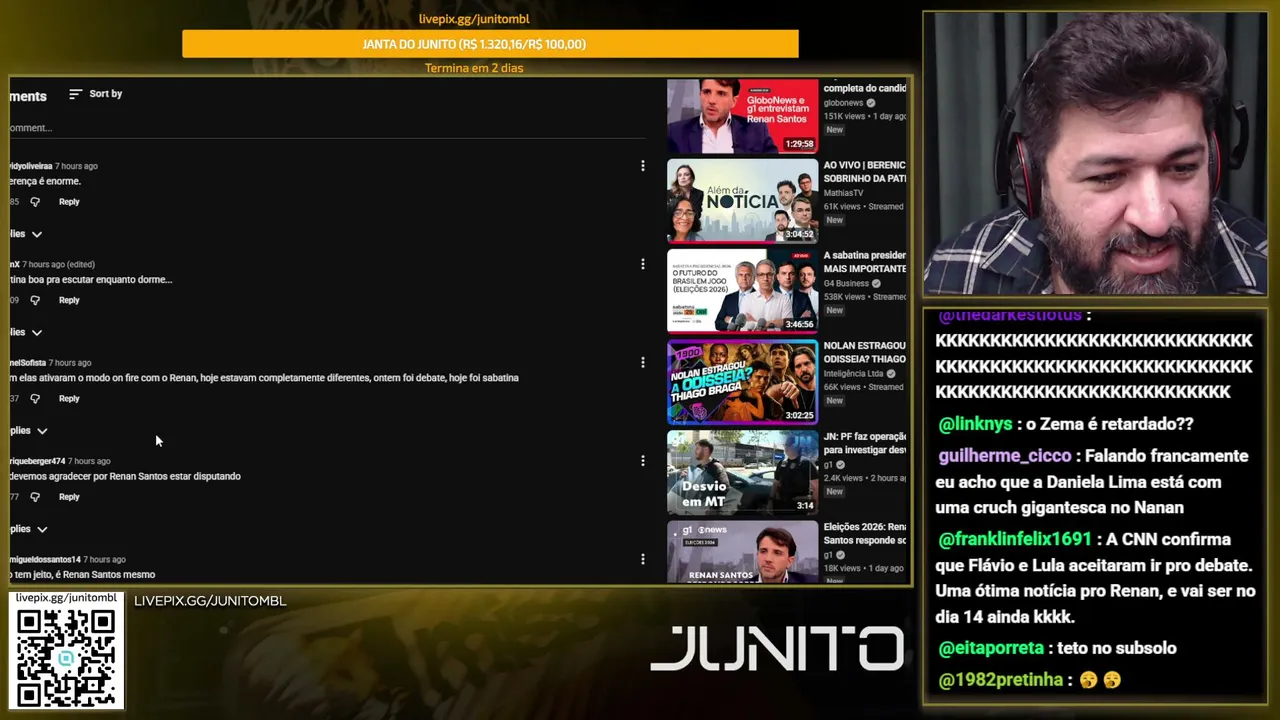Click the livepix.gg/junitombl link above the donation bar
The width and height of the screenshot is (1280, 720).
coord(474,19)
